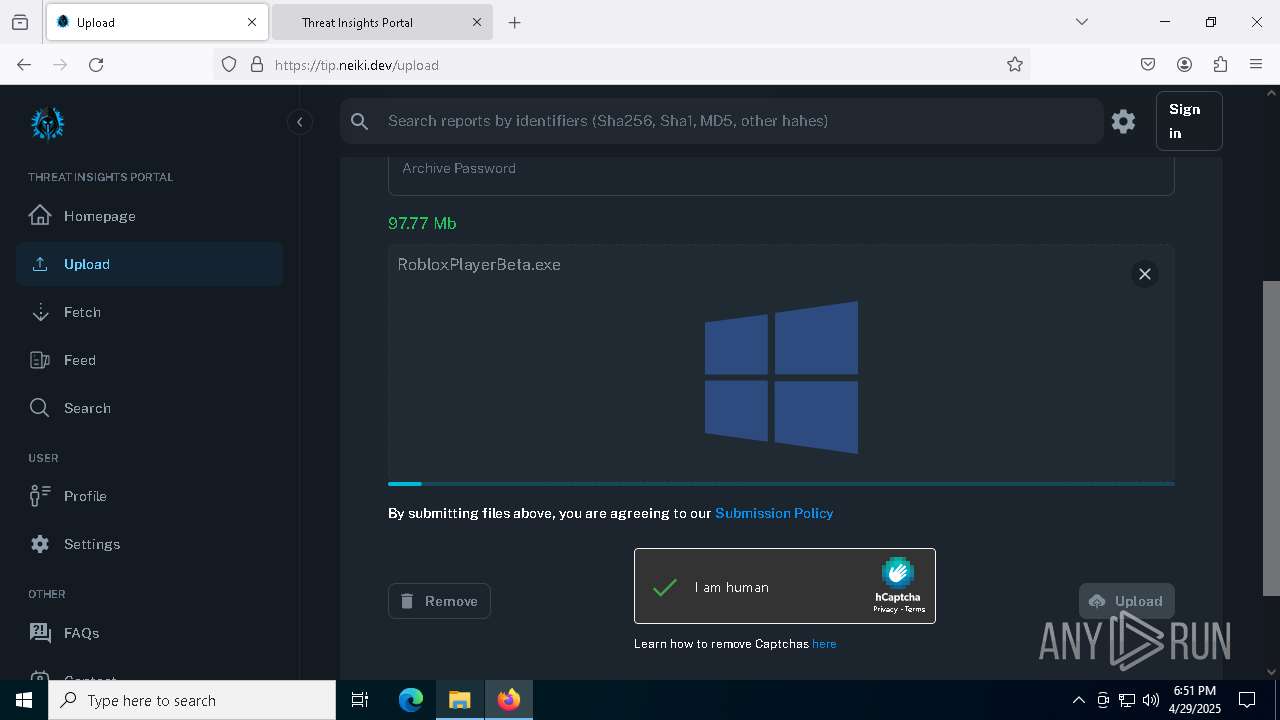Image resolution: width=1280 pixels, height=720 pixels.
Task: Select the Upload browser tab
Action: (156, 22)
